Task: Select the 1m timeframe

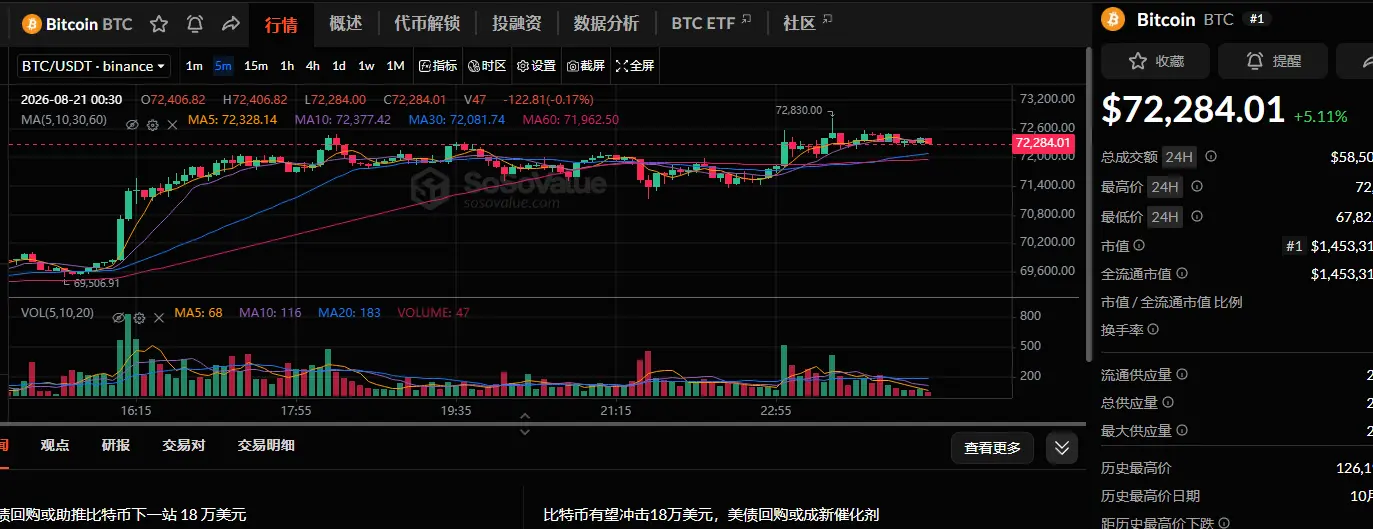Action: point(194,66)
